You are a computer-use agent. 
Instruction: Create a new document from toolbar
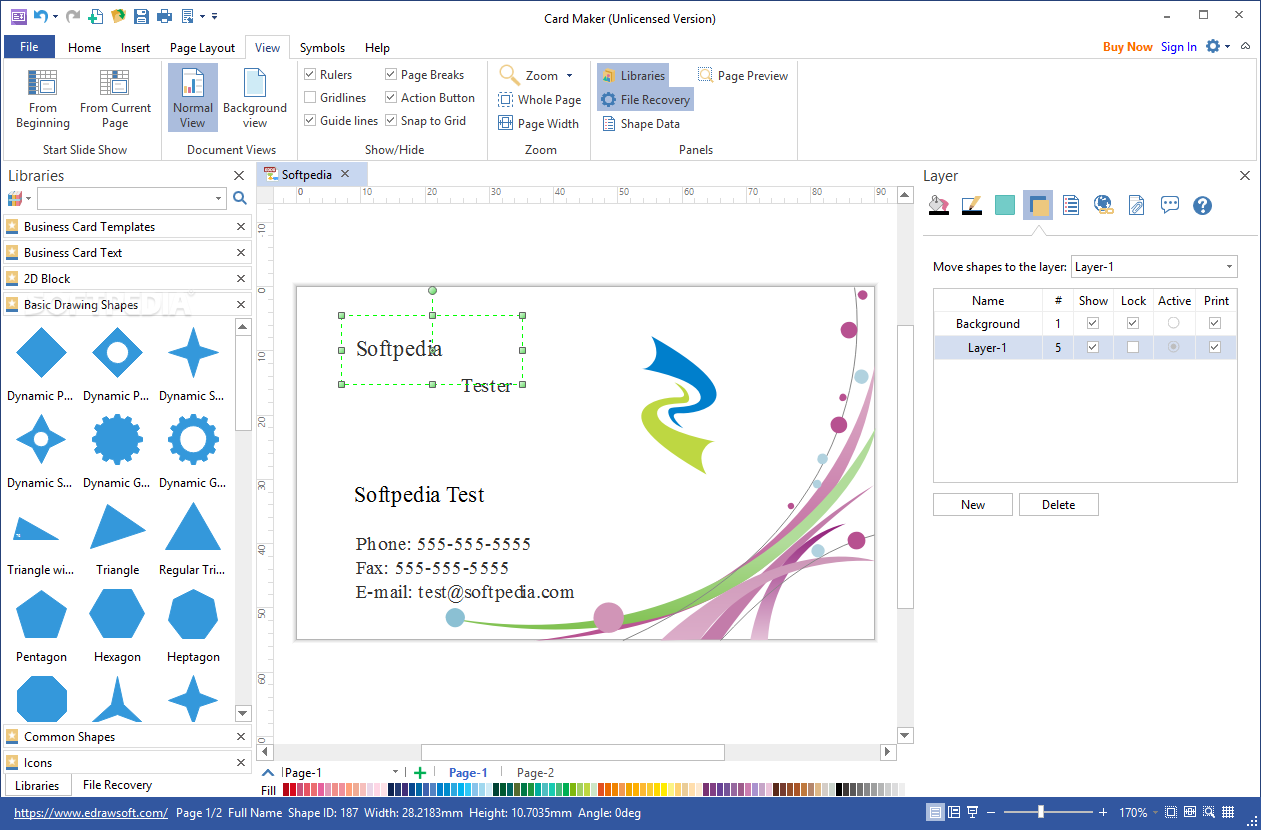(95, 16)
